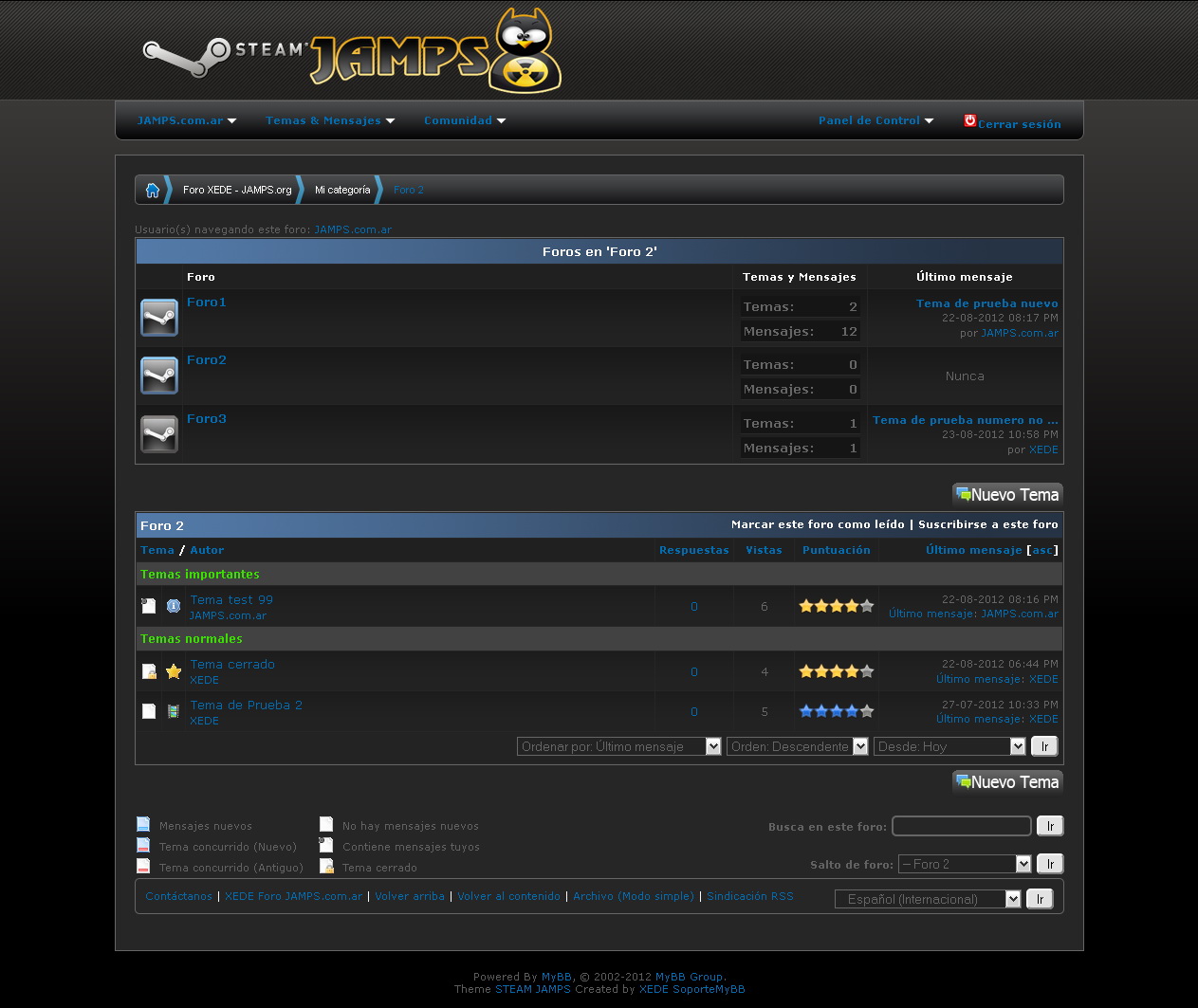Open the Español (Internacional) language selector
Image resolution: width=1198 pixels, height=1008 pixels.
click(927, 899)
